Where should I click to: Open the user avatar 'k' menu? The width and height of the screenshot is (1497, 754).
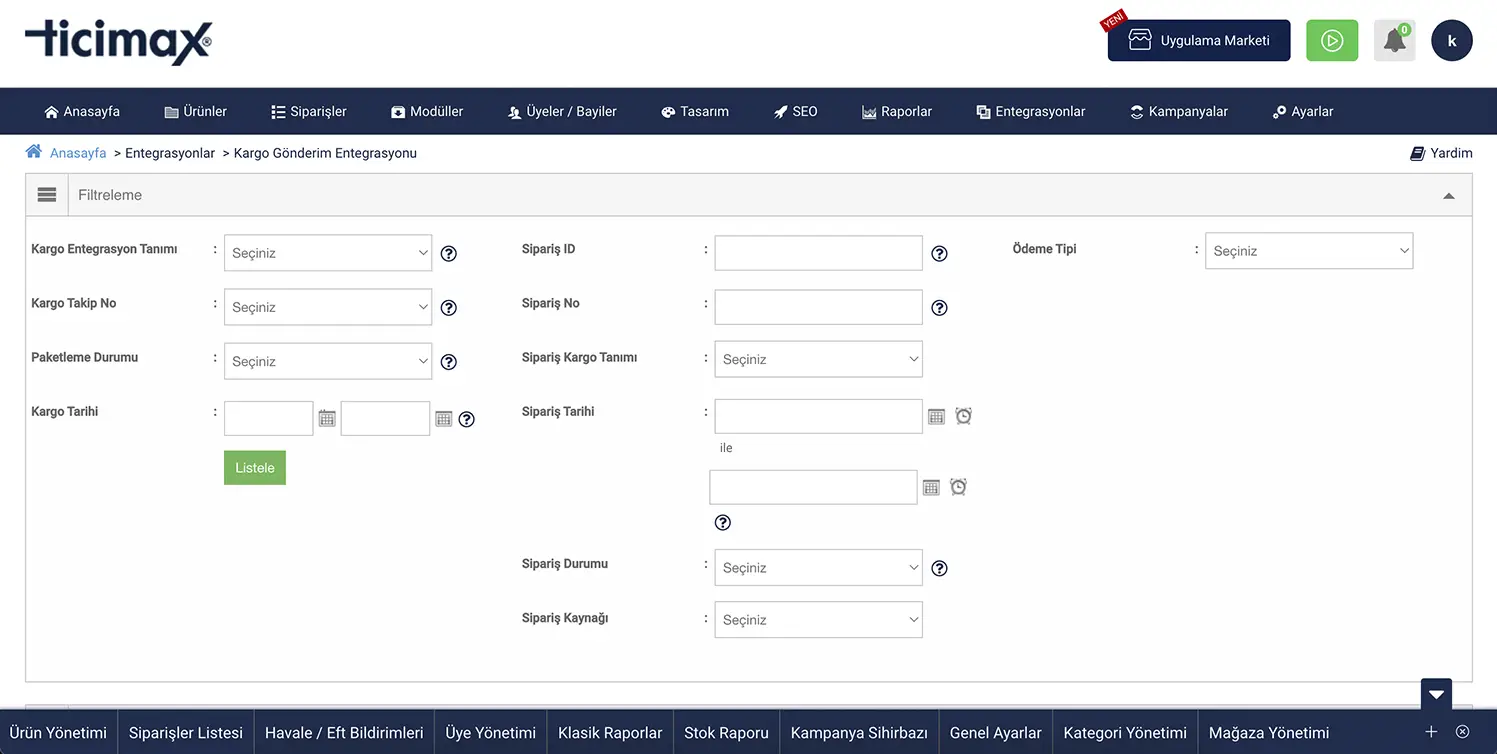pyautogui.click(x=1452, y=41)
